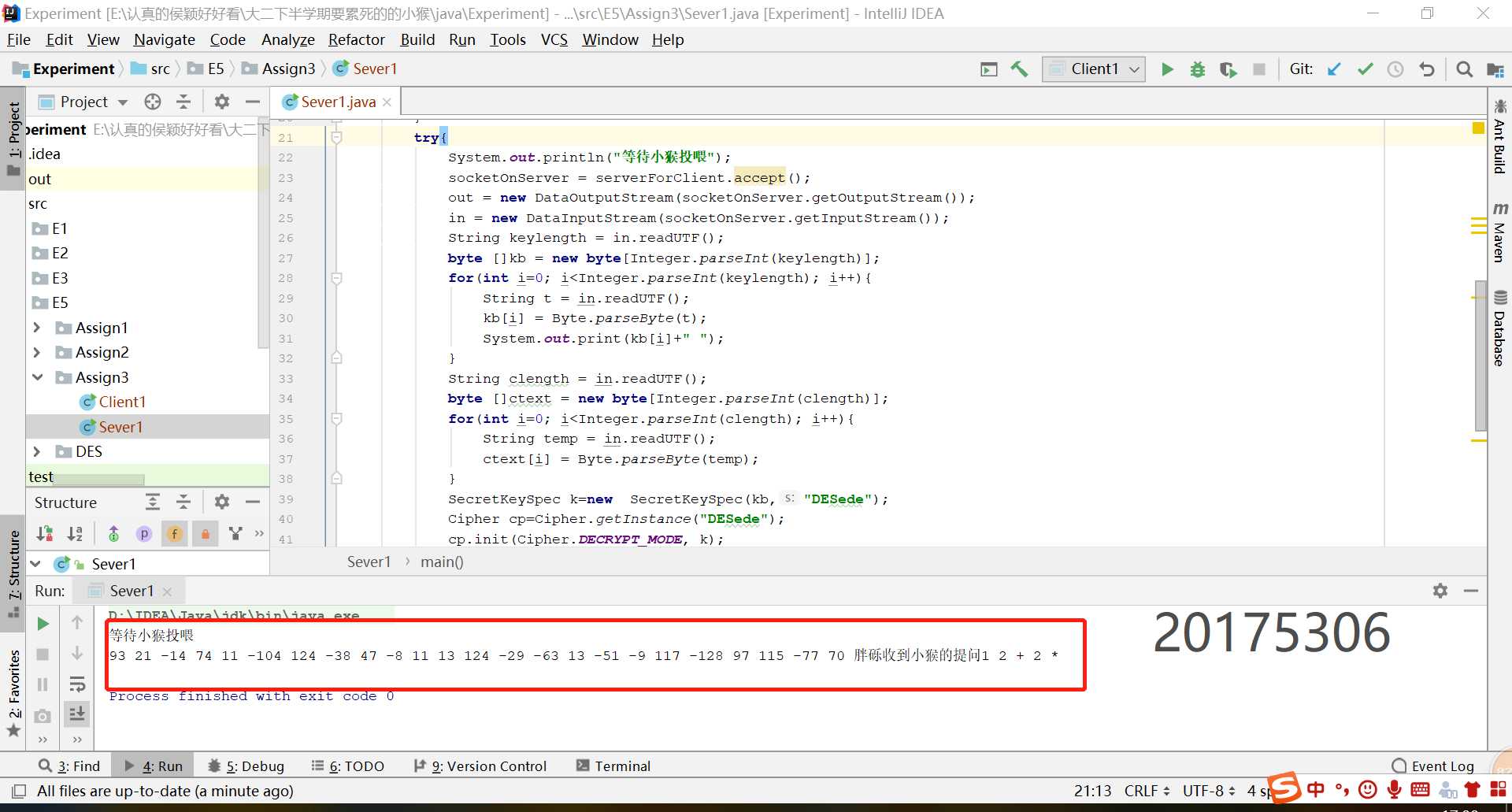Toggle Show Fields 'f' button
The height and width of the screenshot is (812, 1512).
(175, 534)
